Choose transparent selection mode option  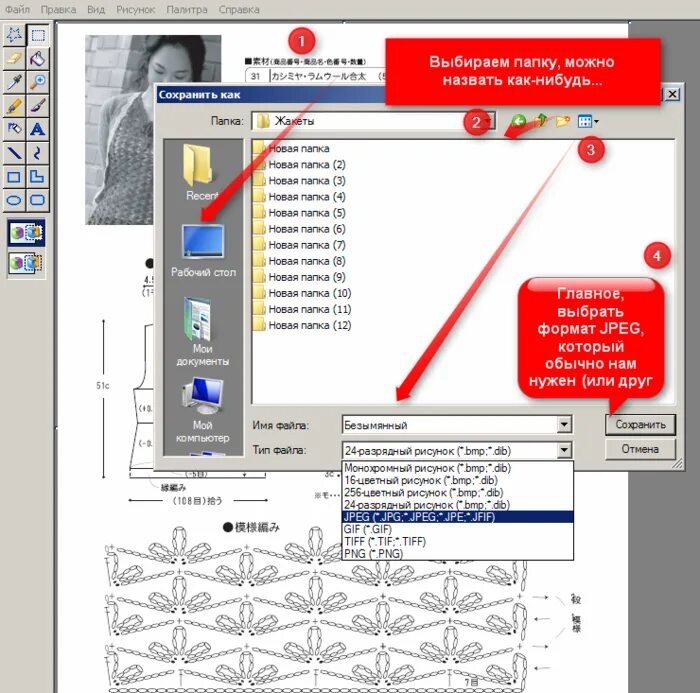click(x=26, y=263)
